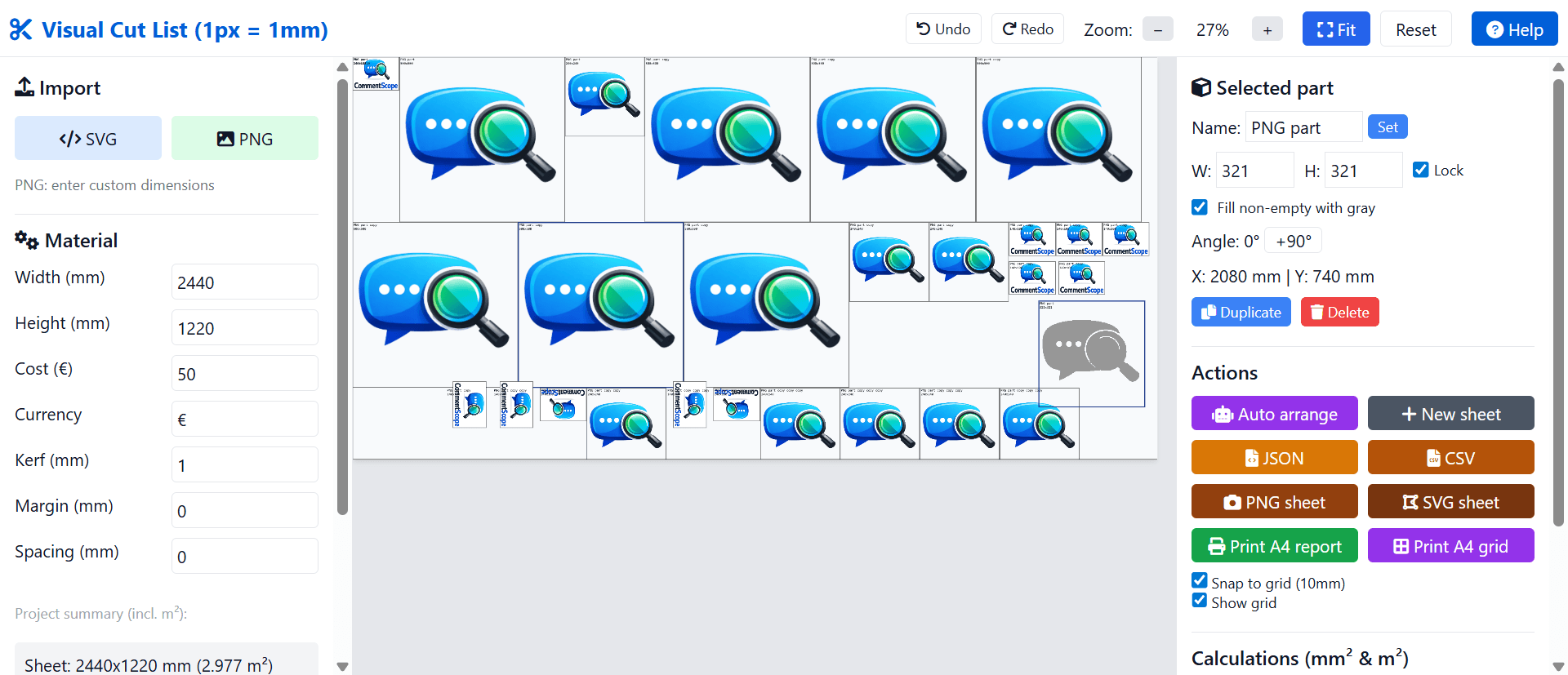Decrease zoom with the minus button
The image size is (1568, 675).
(x=1157, y=30)
